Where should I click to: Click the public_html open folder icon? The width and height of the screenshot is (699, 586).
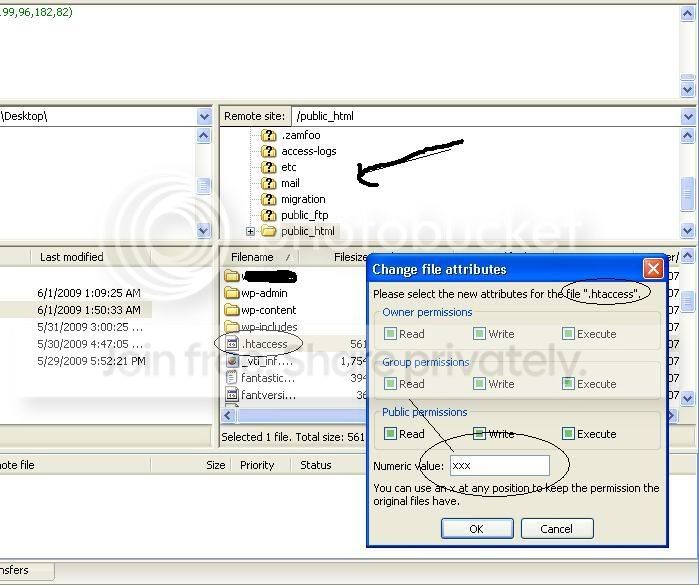click(x=268, y=231)
